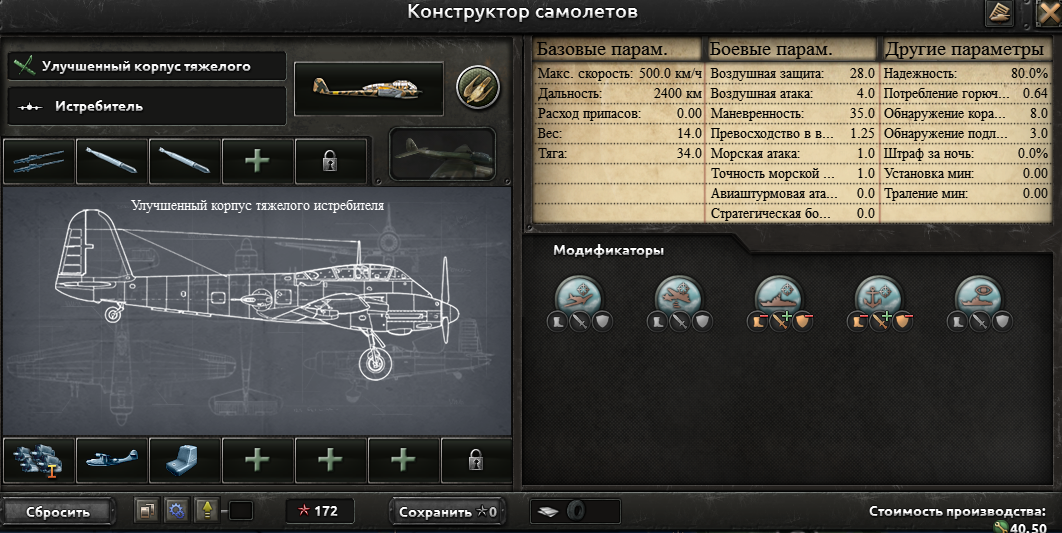Click the yellow upgrade arrow icon
The image size is (1062, 533).
(206, 511)
